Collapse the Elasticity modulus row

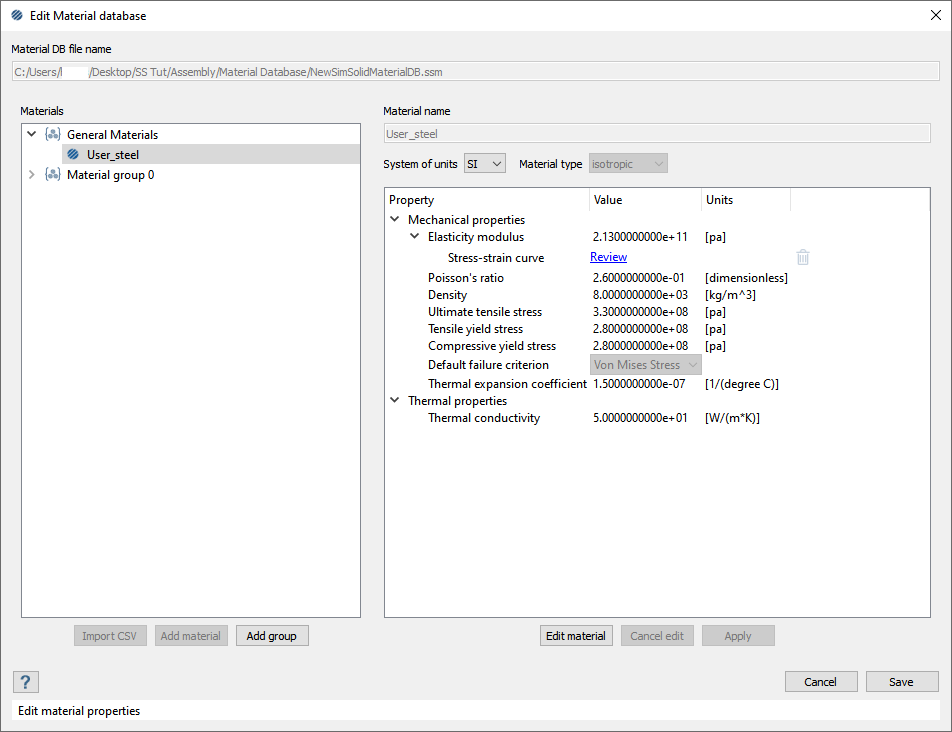point(415,237)
